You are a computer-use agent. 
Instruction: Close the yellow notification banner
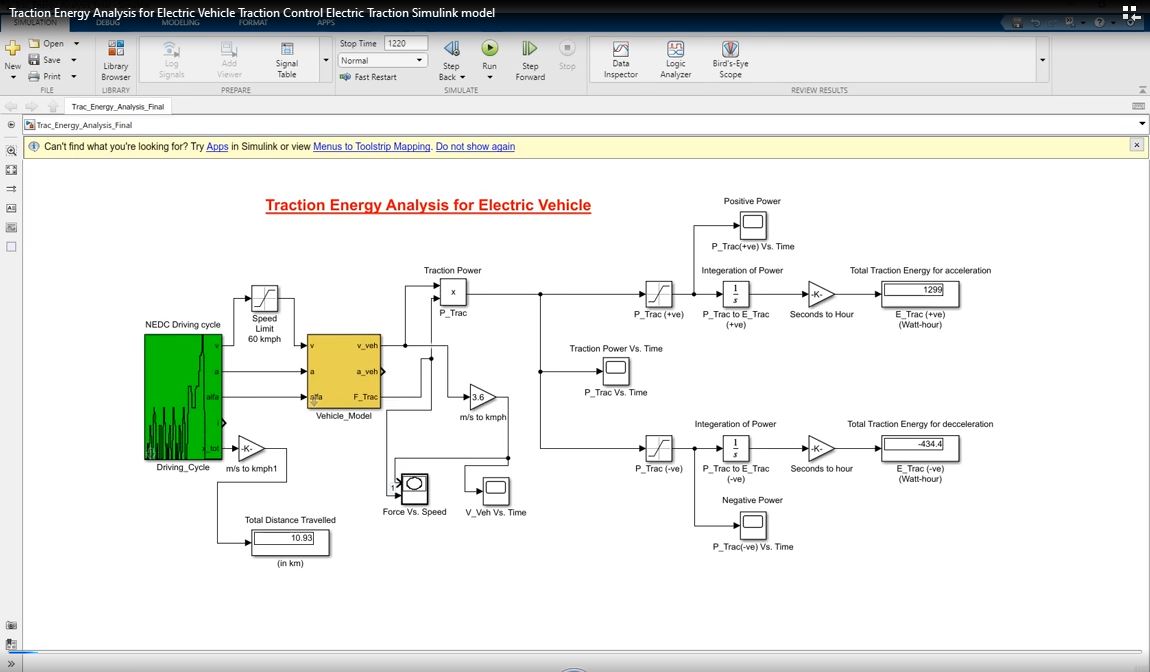[x=1136, y=145]
